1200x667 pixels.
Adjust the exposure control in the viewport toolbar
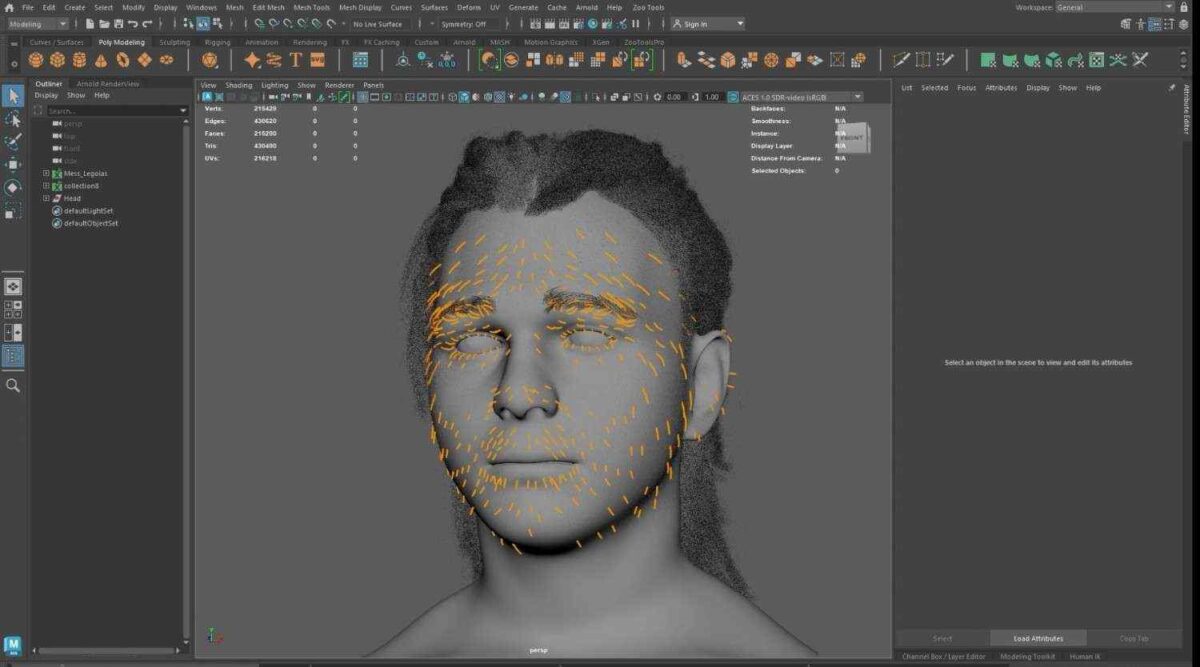tap(675, 96)
